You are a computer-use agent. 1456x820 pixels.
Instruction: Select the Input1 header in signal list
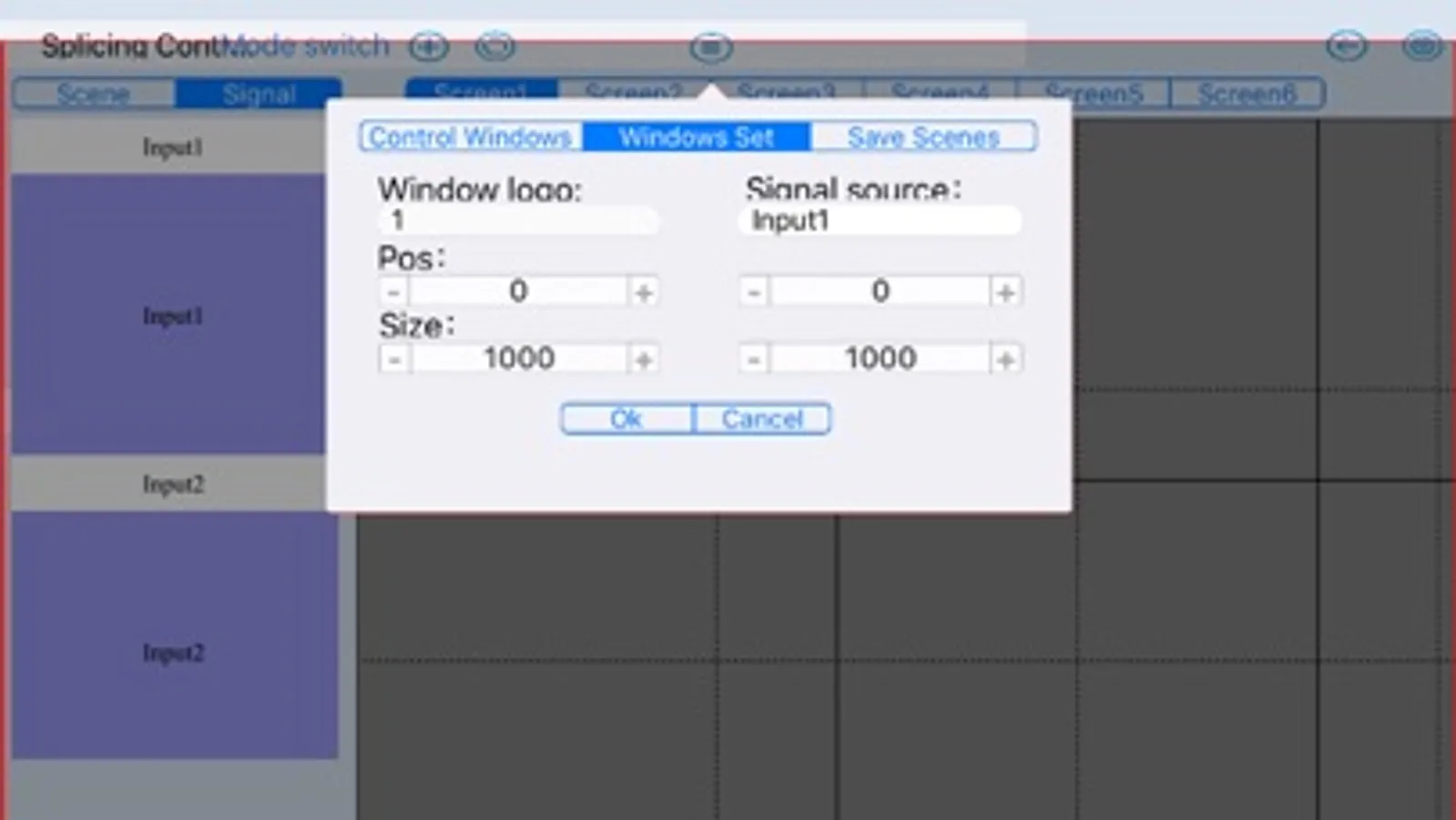tap(171, 147)
